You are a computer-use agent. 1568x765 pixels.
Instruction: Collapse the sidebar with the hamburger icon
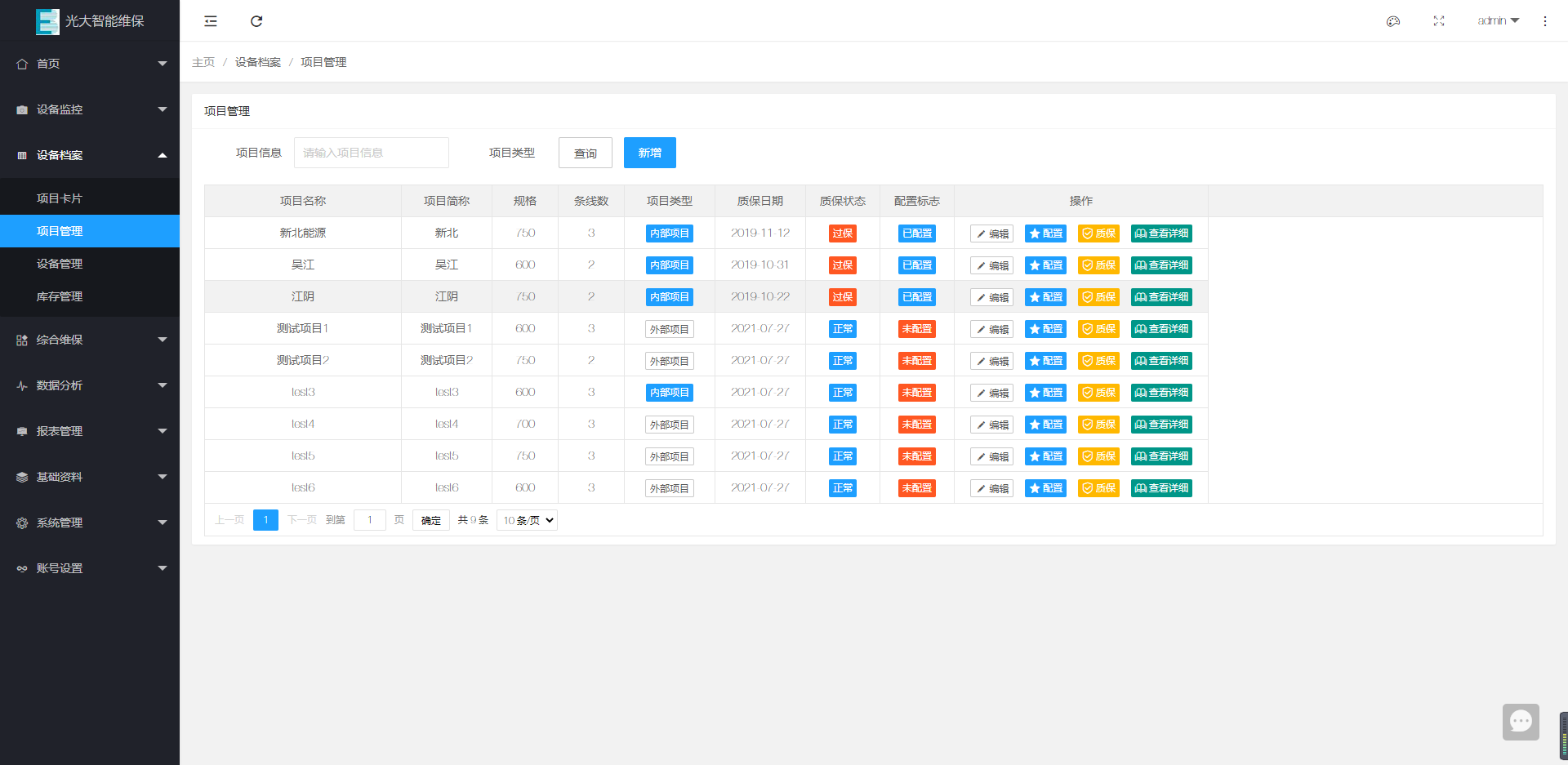click(x=211, y=21)
